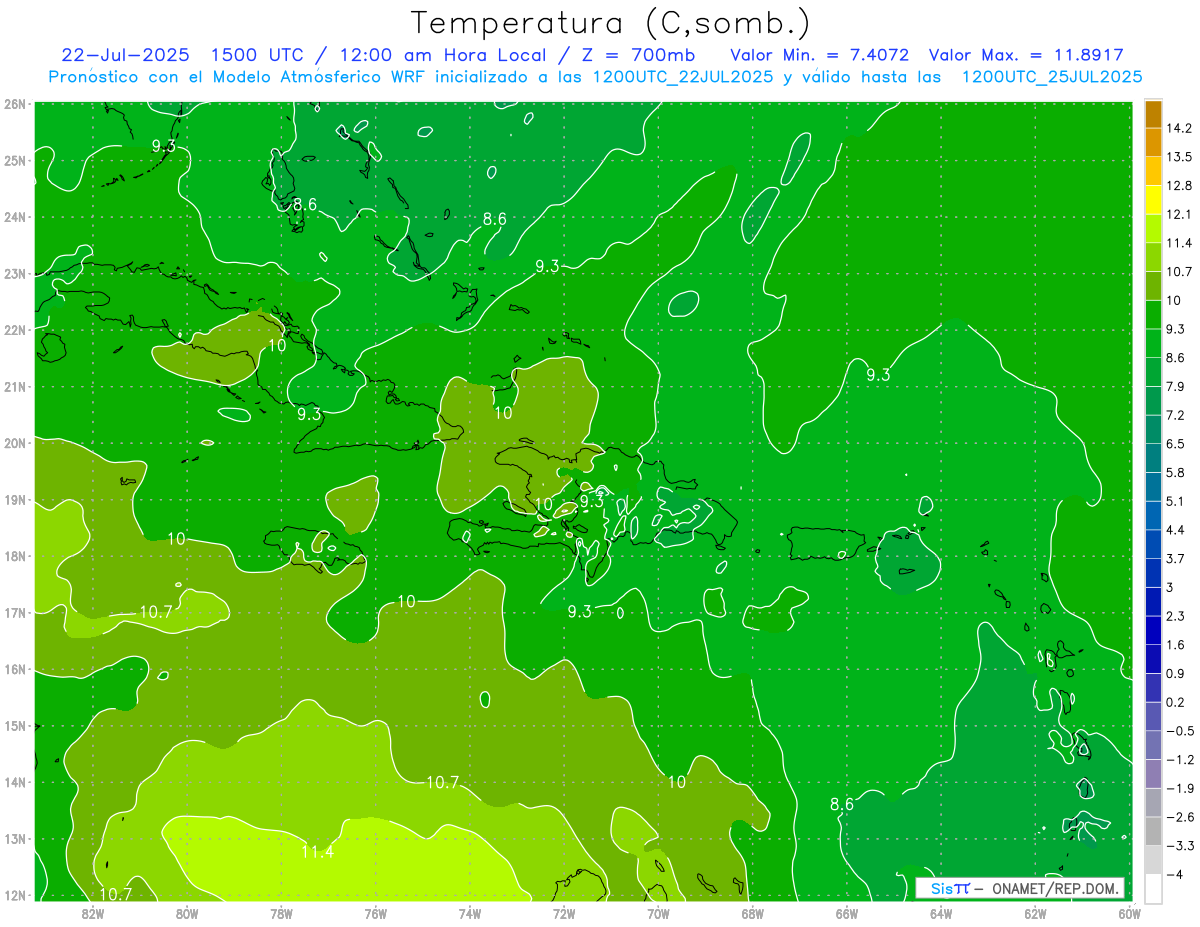Click the 11.4 contour label on the map

(317, 852)
